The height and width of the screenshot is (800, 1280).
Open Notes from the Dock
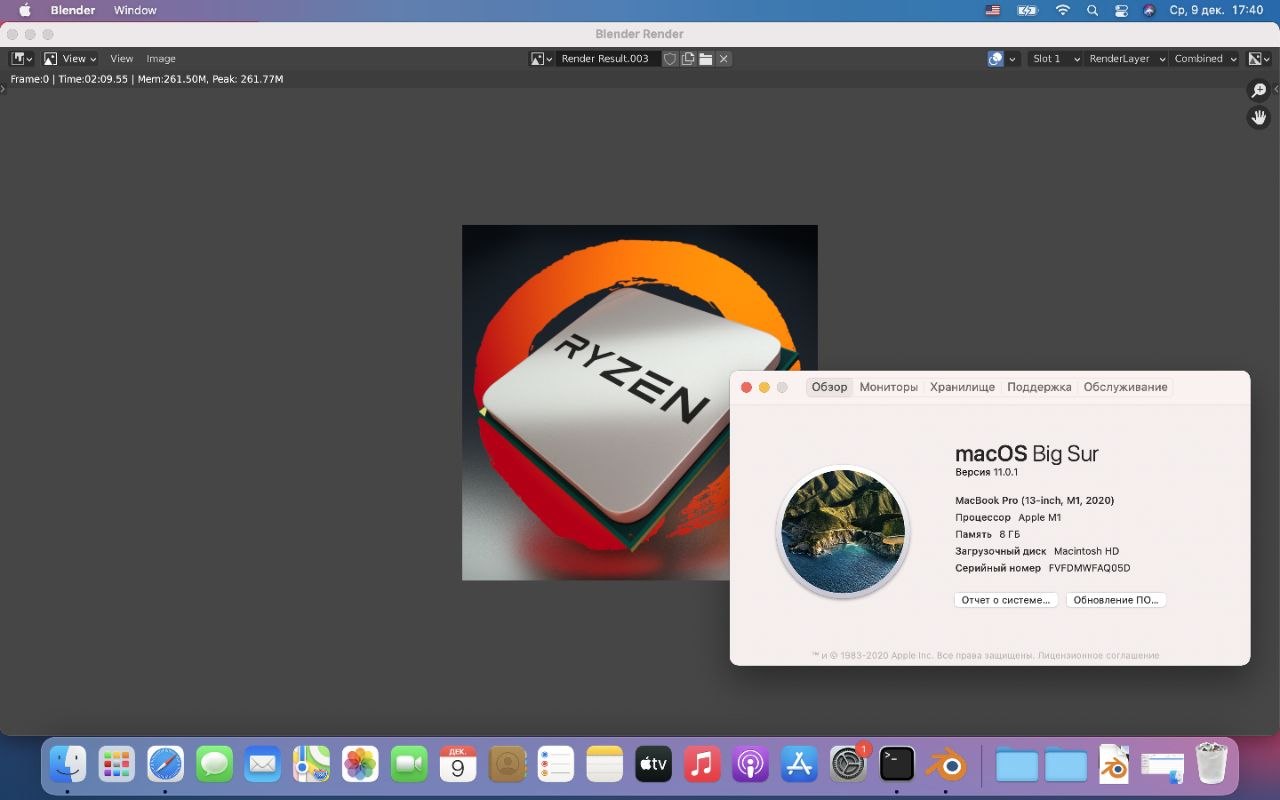pos(604,765)
